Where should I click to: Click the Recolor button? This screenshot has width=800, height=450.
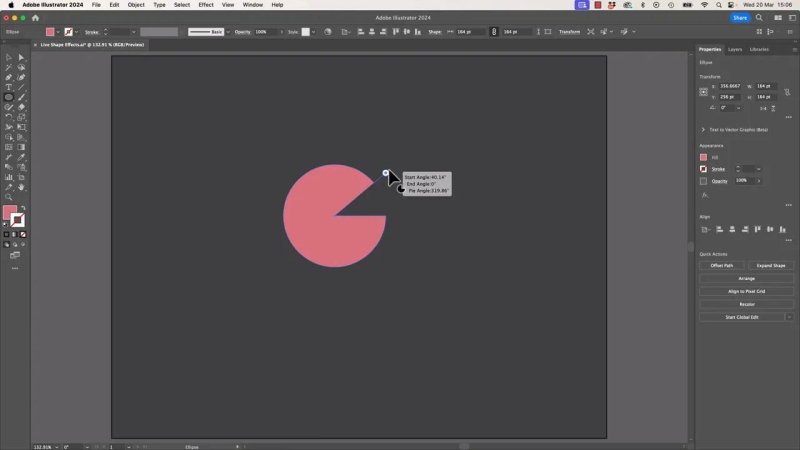(746, 304)
